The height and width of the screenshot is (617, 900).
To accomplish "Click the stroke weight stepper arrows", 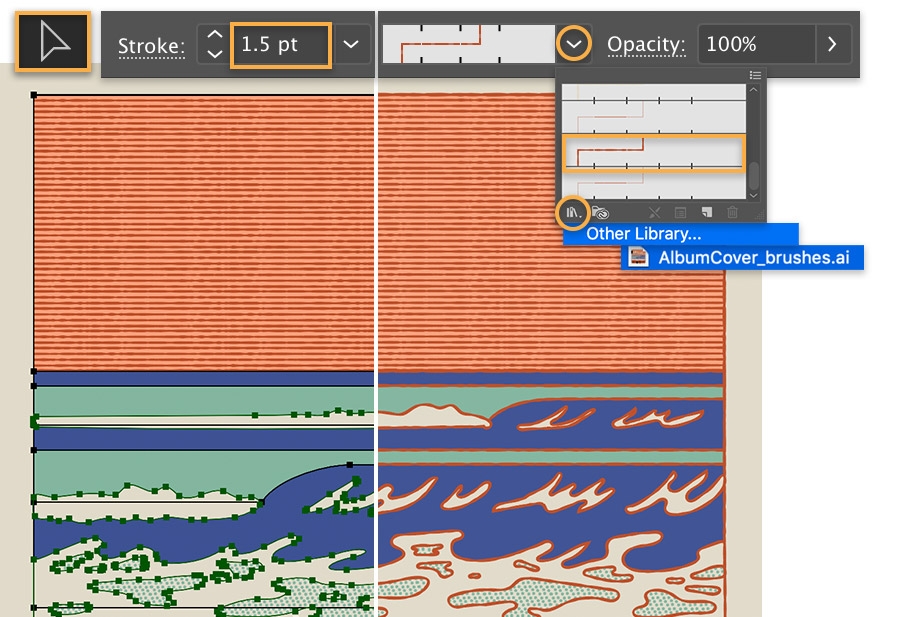I will [x=214, y=44].
